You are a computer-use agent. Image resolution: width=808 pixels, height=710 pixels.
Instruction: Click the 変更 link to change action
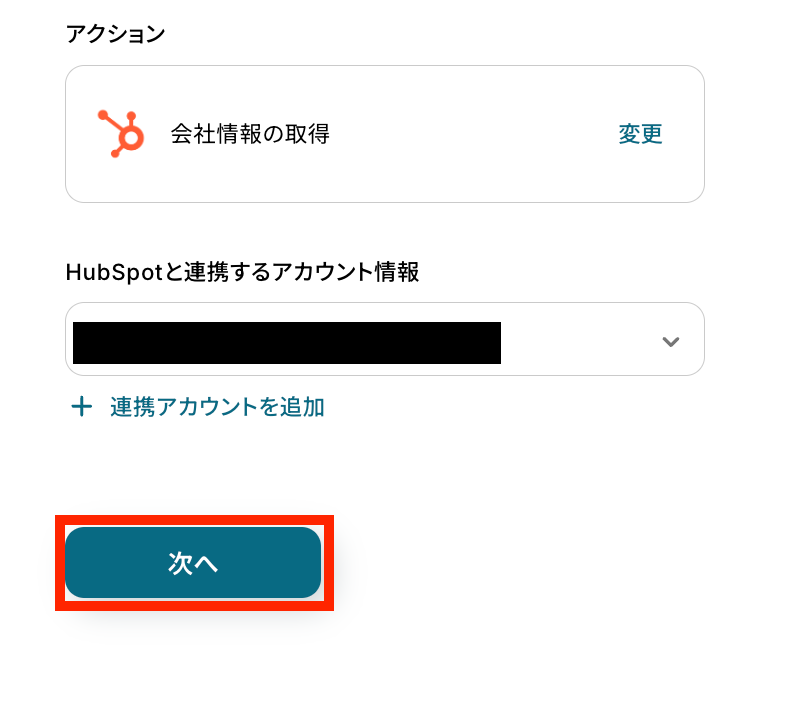[640, 134]
